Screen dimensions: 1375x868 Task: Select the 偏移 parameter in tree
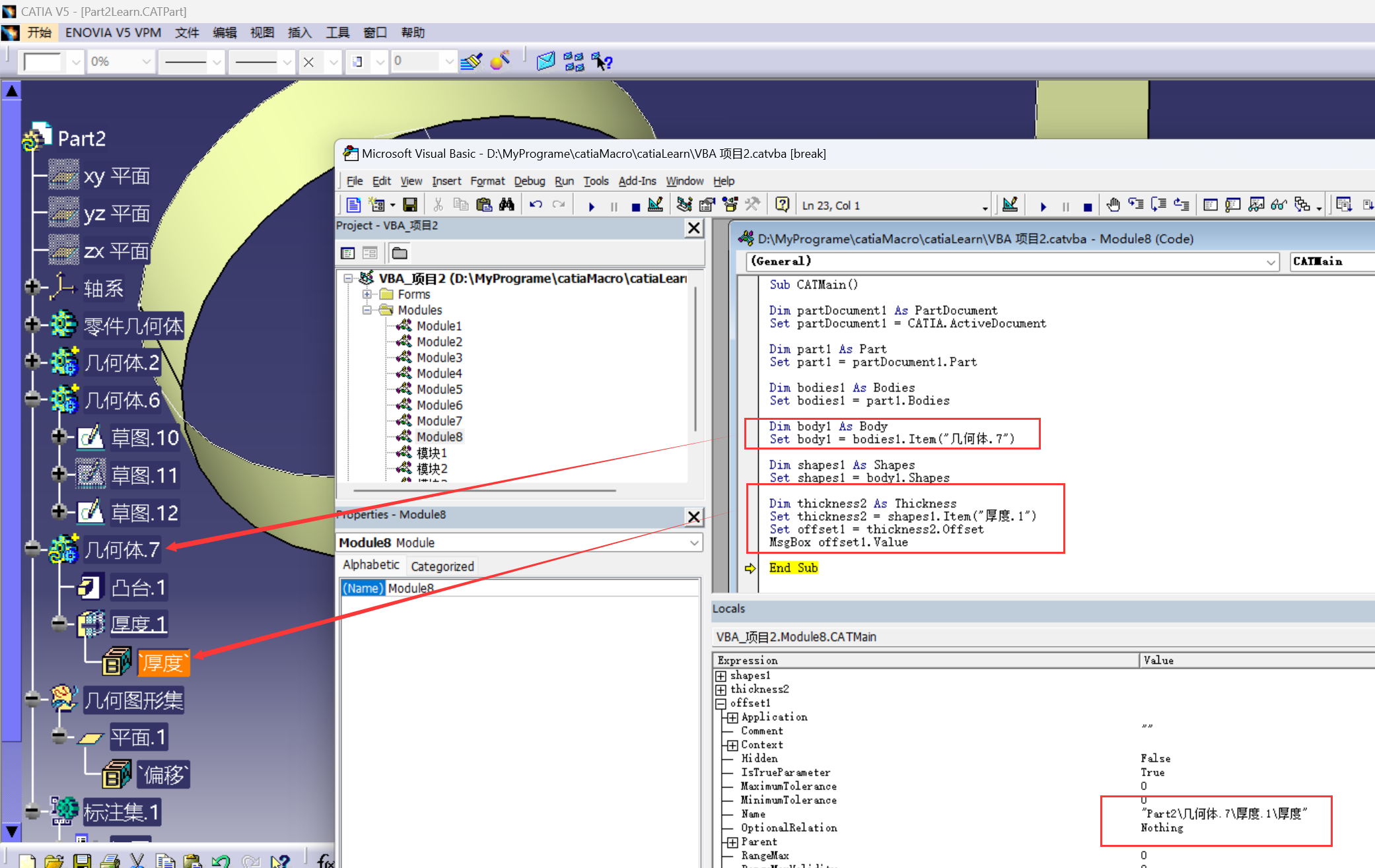[164, 775]
